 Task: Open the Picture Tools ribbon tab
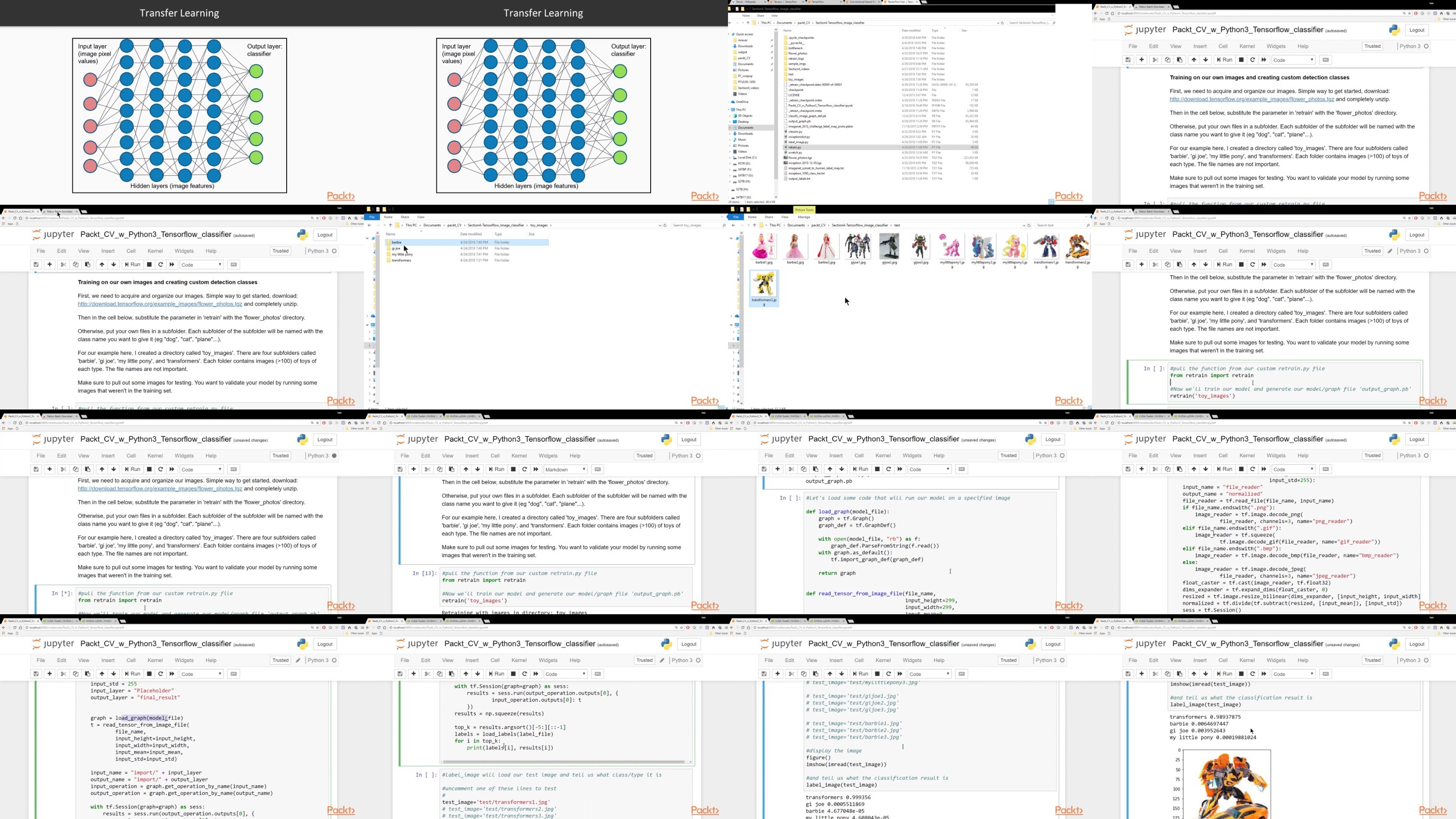coord(804,210)
